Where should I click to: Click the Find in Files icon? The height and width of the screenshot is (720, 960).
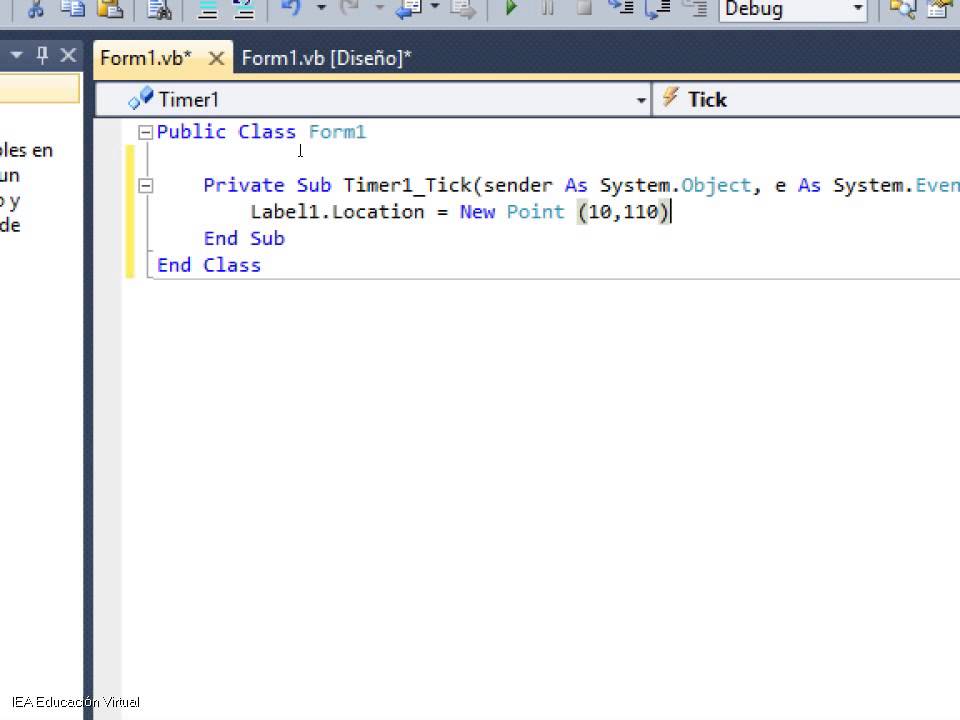point(159,9)
